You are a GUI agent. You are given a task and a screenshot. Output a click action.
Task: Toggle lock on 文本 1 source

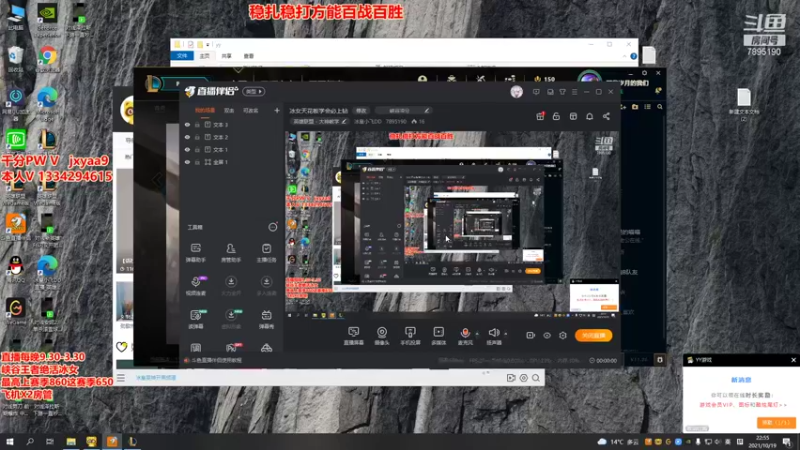click(197, 149)
